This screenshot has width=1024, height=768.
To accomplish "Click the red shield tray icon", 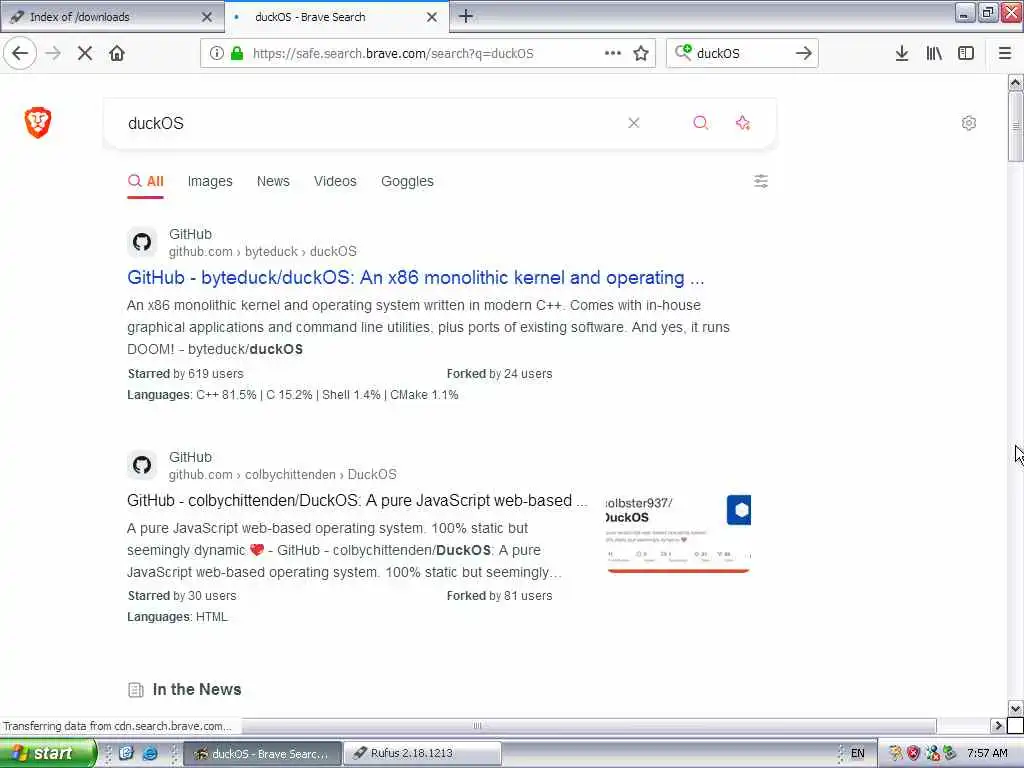I will [x=913, y=753].
